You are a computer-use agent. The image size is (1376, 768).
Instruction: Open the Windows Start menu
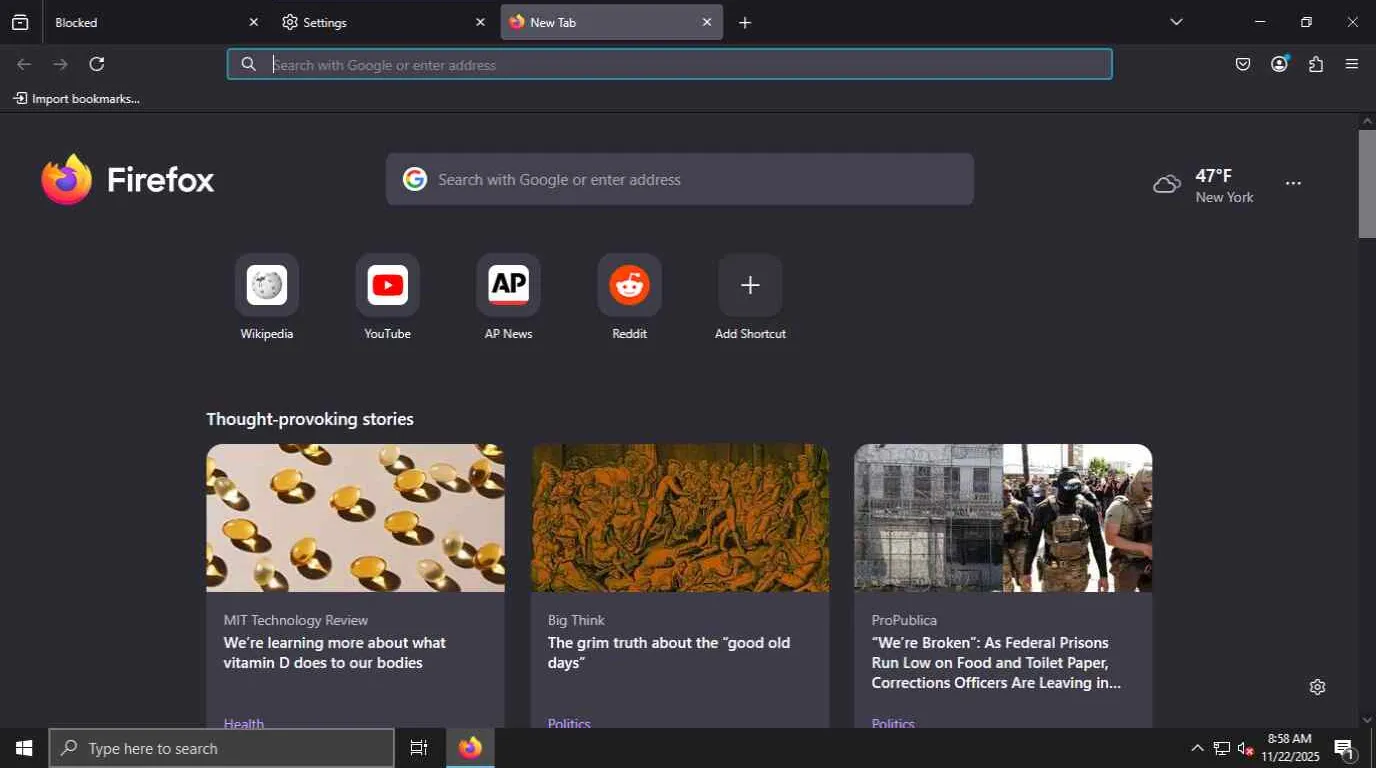24,748
